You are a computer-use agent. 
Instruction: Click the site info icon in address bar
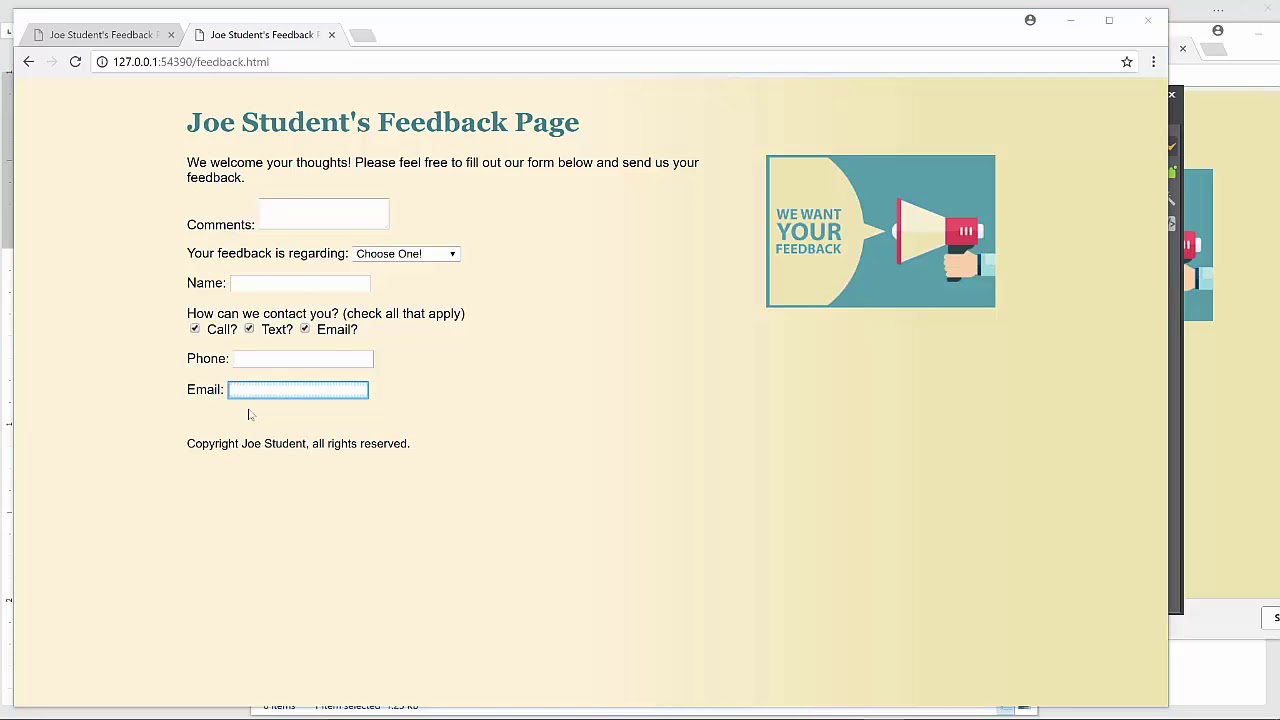pos(102,62)
